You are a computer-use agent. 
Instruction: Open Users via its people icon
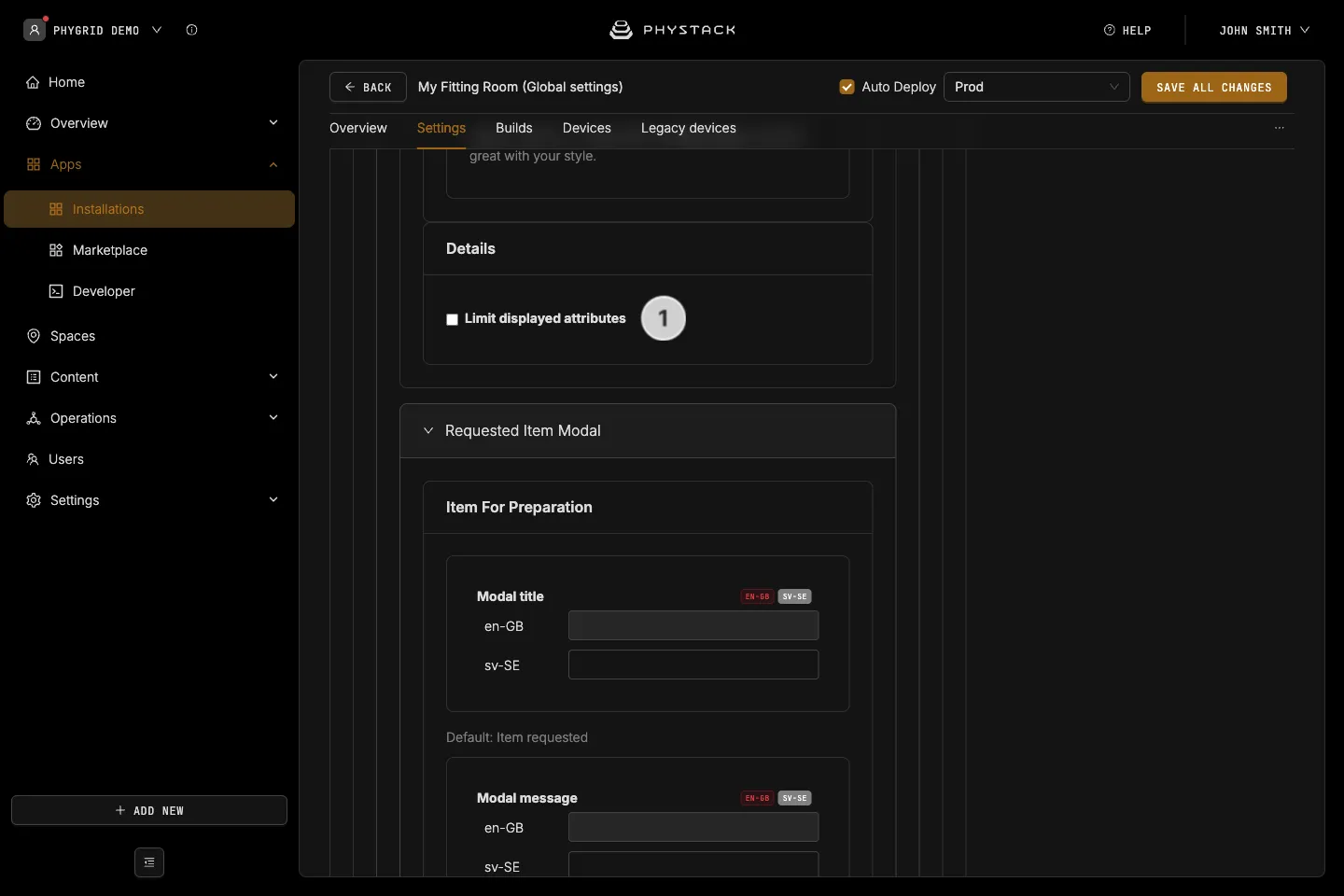point(33,459)
